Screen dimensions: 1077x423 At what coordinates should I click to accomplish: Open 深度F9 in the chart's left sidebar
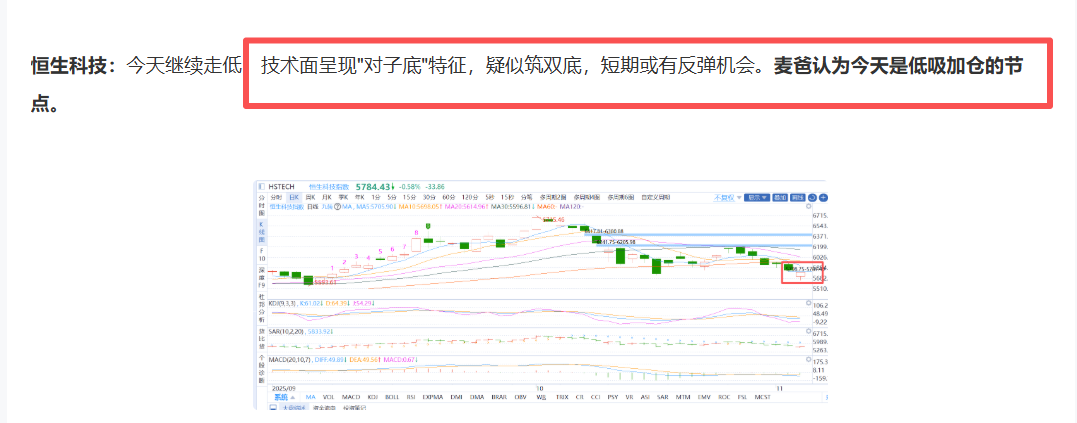point(261,277)
